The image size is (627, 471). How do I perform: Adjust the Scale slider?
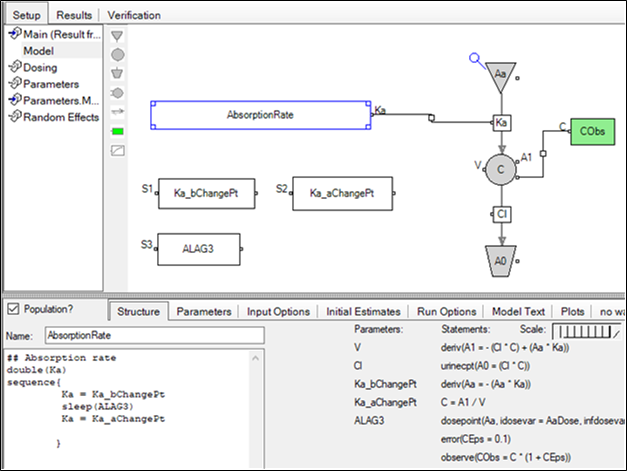tap(586, 330)
